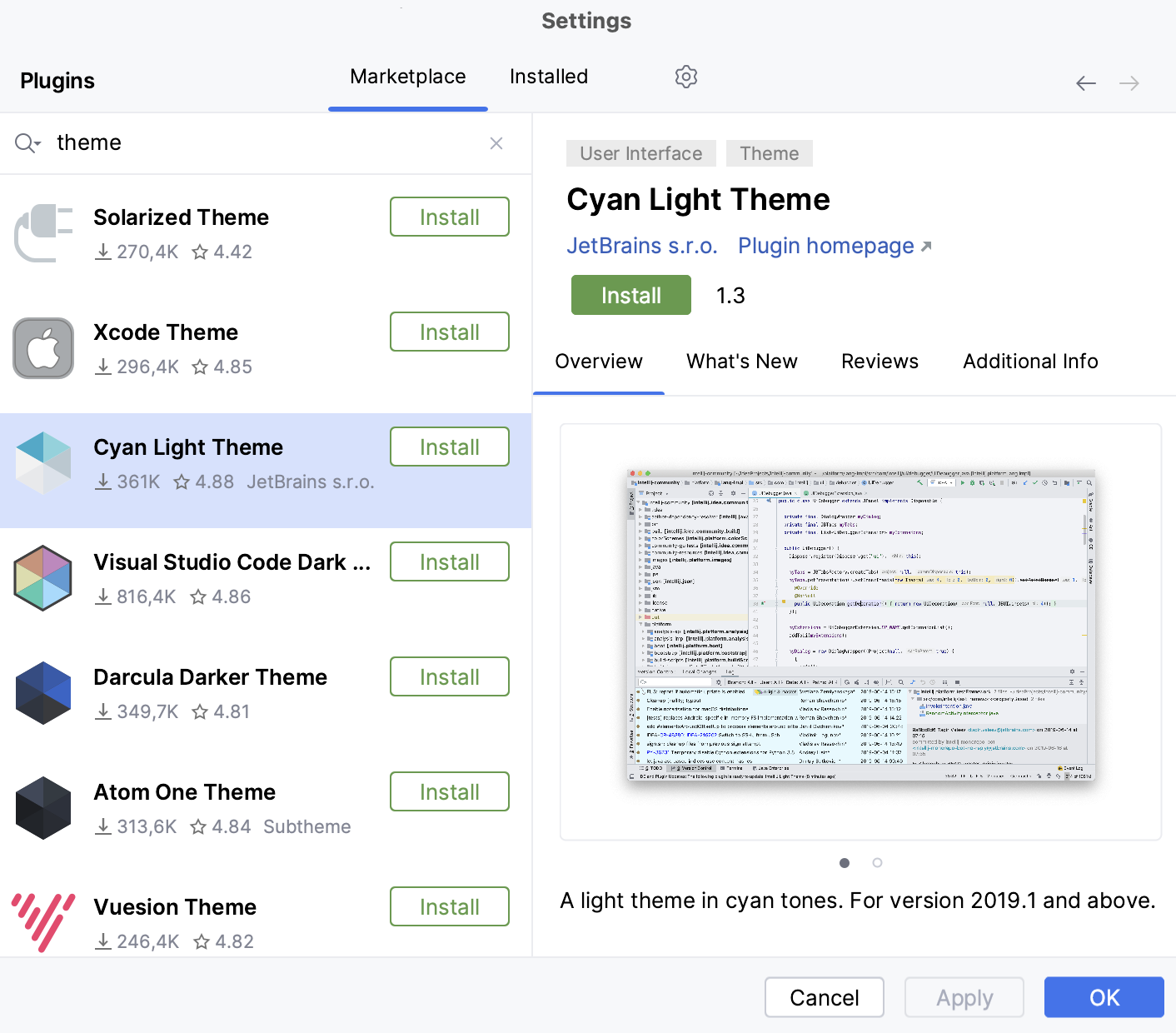This screenshot has width=1176, height=1033.
Task: Open the Additional Info tab
Action: (1030, 362)
